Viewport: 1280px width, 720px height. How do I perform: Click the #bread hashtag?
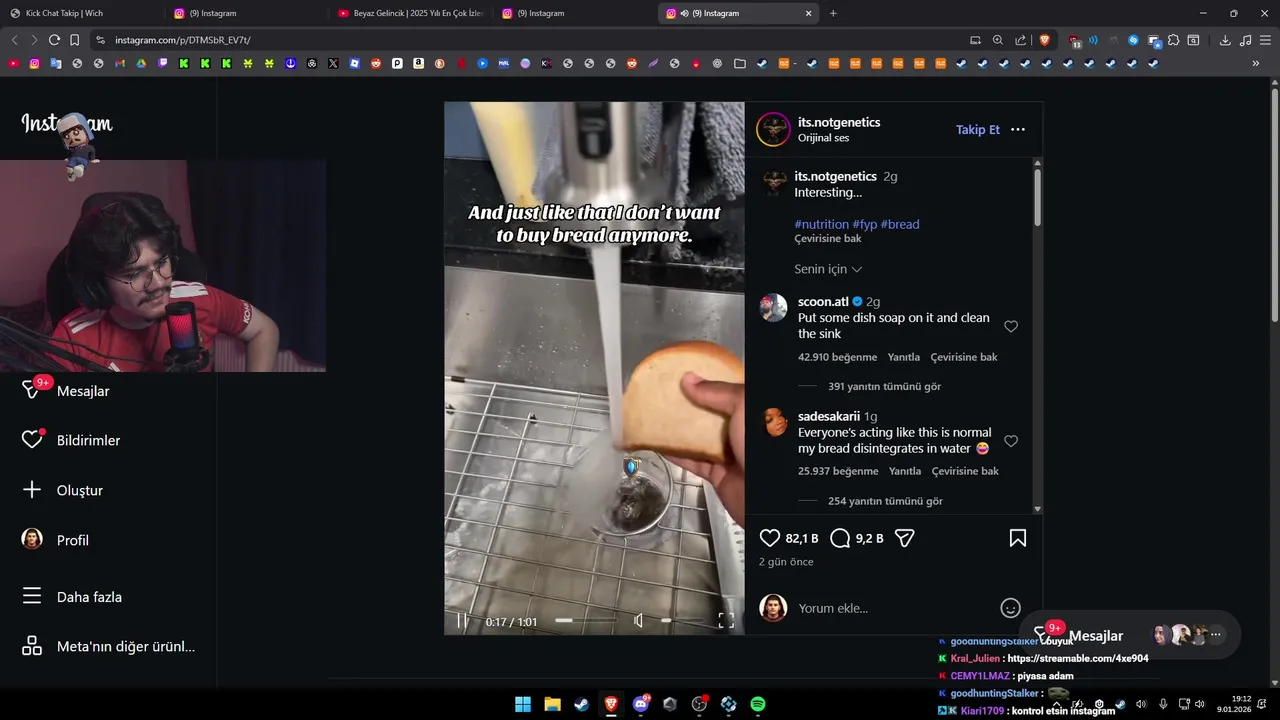coord(900,224)
